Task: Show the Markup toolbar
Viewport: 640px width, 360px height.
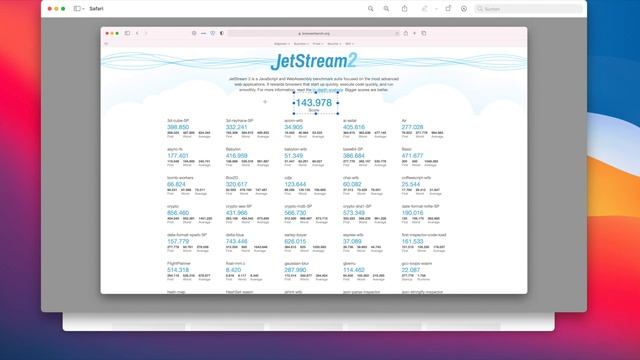Action: pyautogui.click(x=464, y=9)
